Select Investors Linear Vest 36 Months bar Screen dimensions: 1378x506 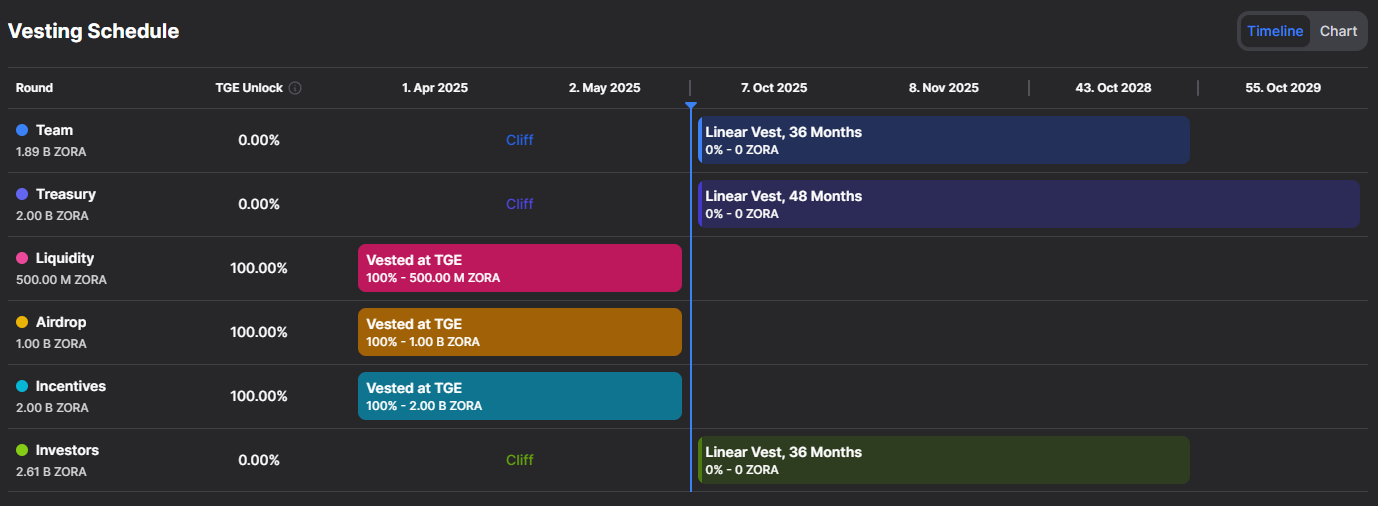click(x=943, y=460)
